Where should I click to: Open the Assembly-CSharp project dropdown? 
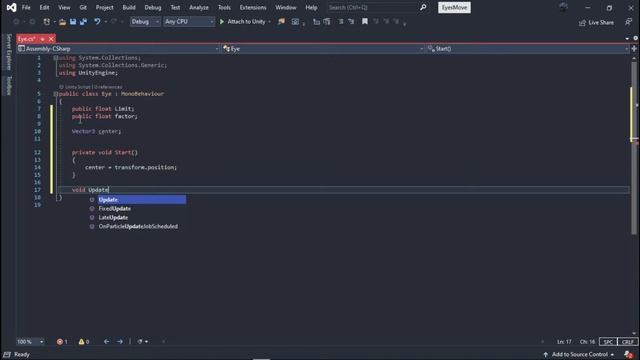[118, 49]
